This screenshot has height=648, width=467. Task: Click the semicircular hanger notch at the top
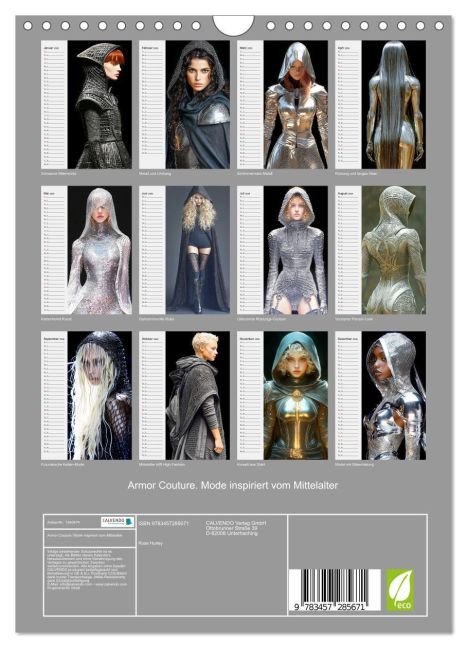pos(233,25)
